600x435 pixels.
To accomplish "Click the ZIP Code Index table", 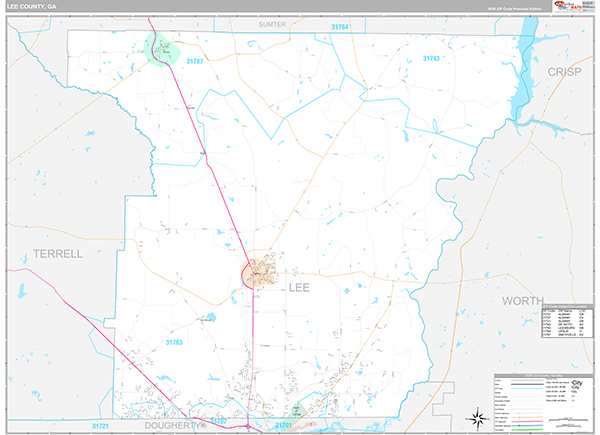I will [x=567, y=321].
